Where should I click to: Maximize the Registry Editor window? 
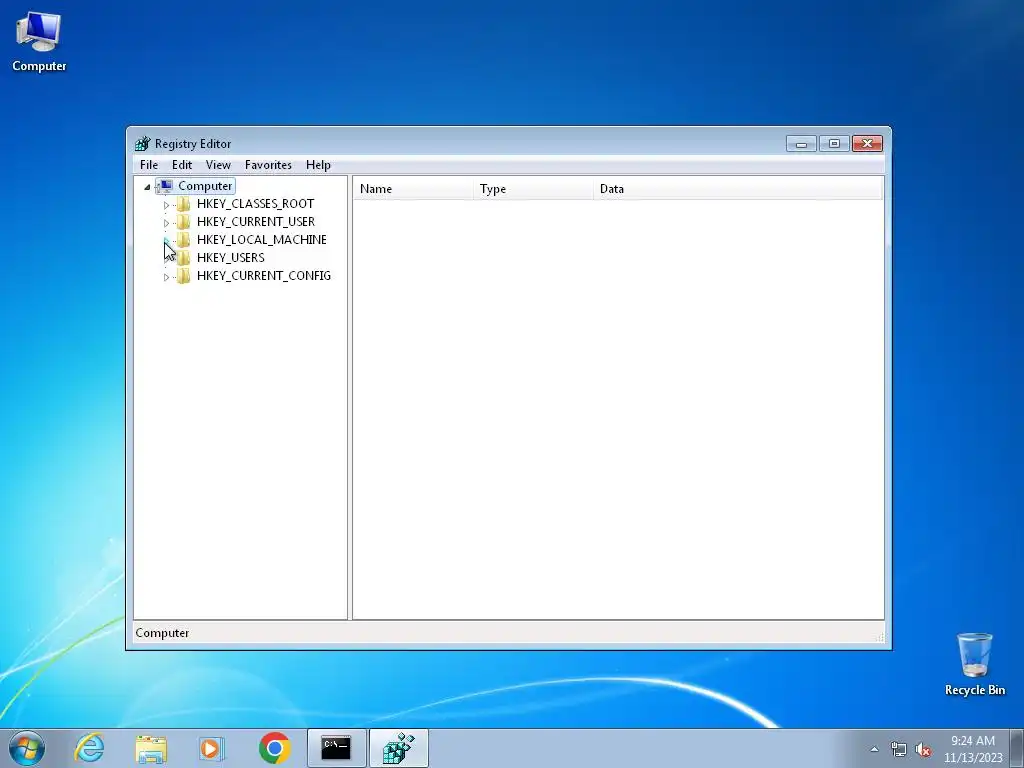[834, 144]
